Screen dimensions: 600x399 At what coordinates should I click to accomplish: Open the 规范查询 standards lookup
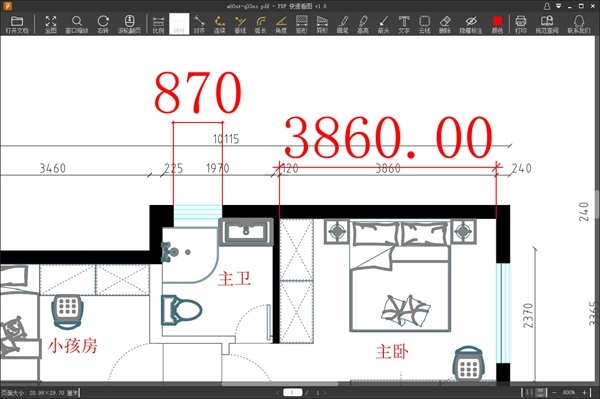coord(547,24)
